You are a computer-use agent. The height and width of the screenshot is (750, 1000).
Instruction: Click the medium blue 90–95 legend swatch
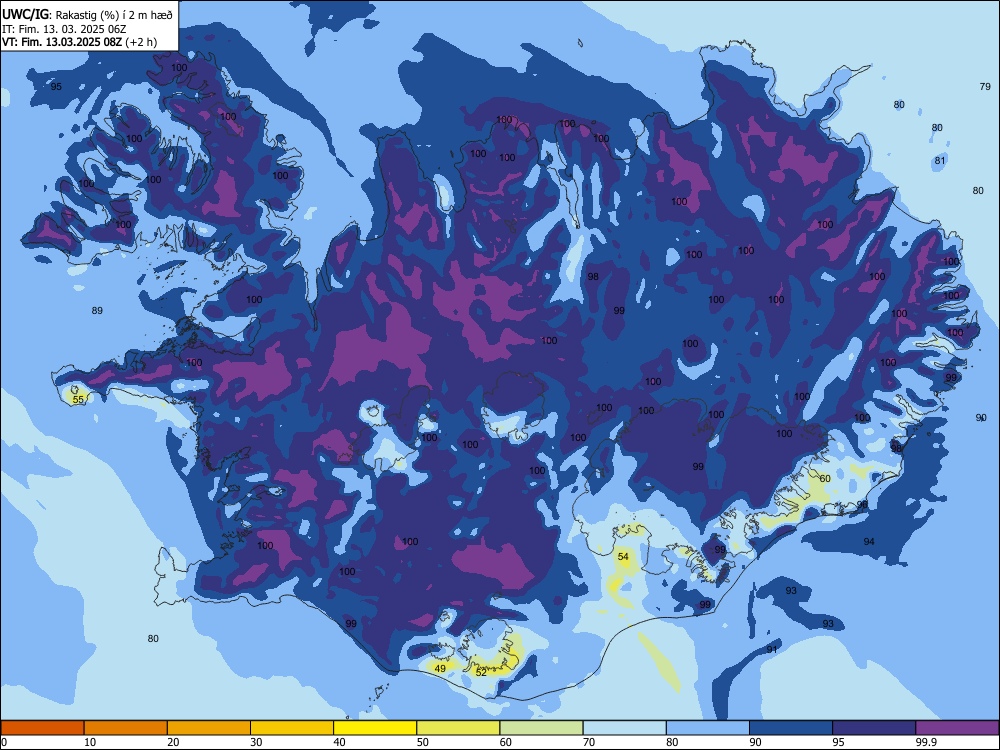pos(791,728)
